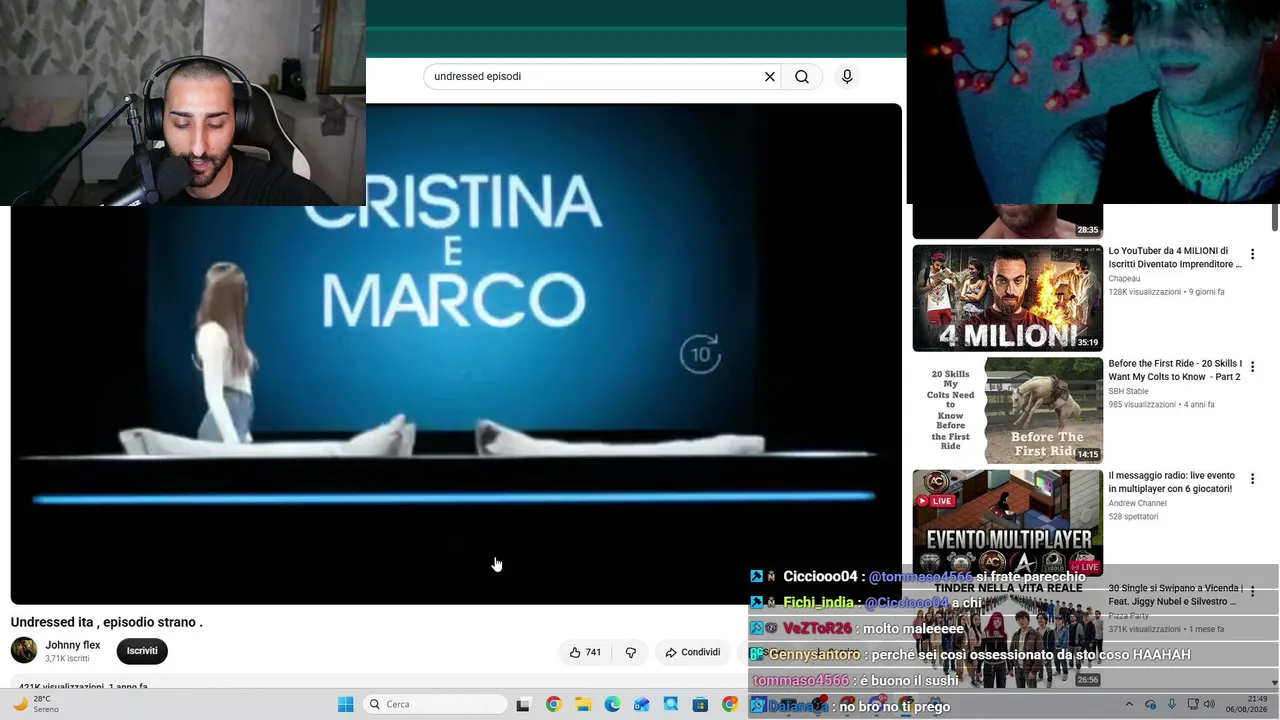
Task: Click '985 visualizzazioni • 4 anni fa' text
Action: 1161,404
